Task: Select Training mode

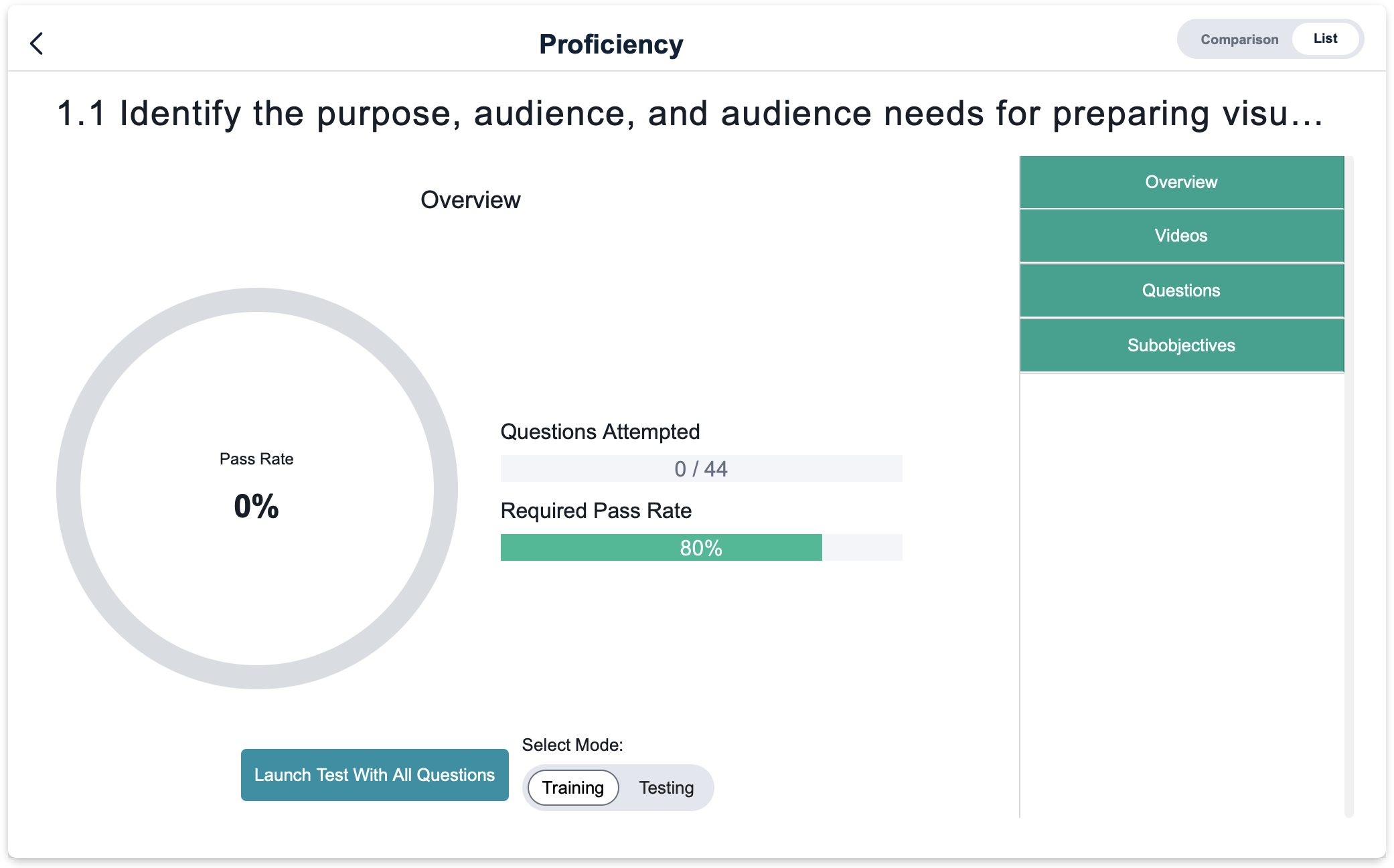Action: [x=572, y=788]
